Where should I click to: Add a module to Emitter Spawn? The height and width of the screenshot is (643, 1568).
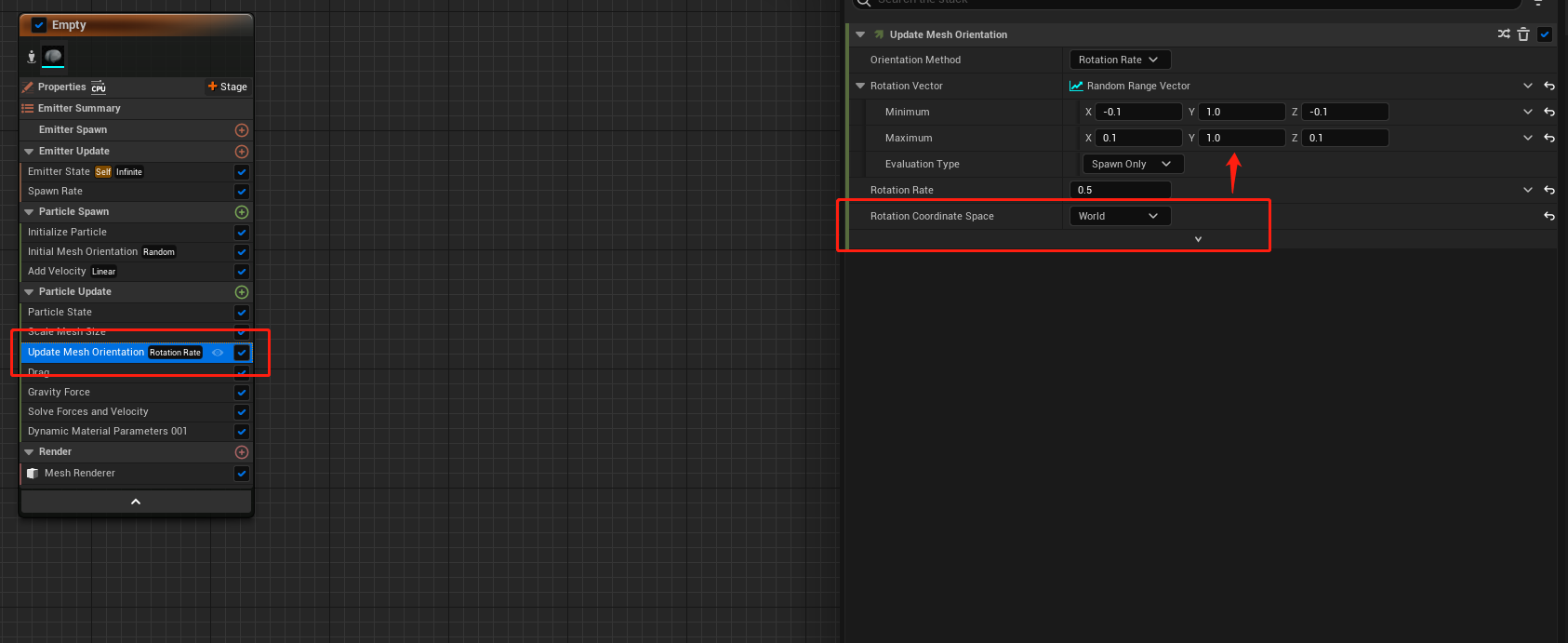pyautogui.click(x=242, y=130)
